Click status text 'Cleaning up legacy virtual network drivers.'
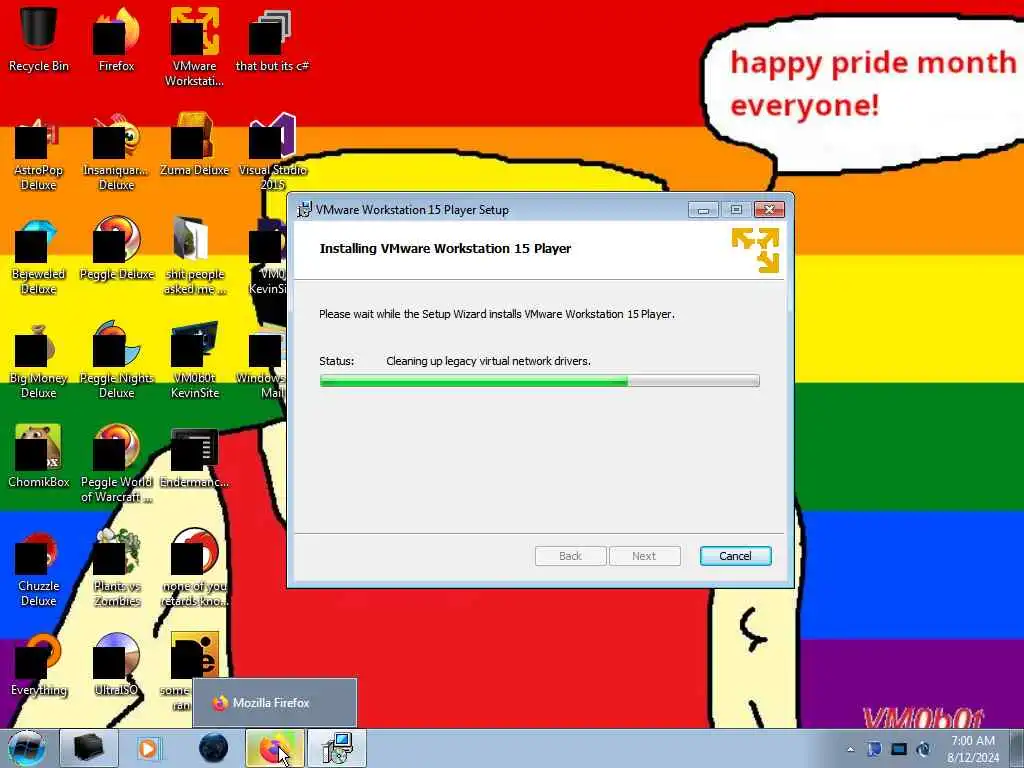The height and width of the screenshot is (768, 1024). (488, 361)
